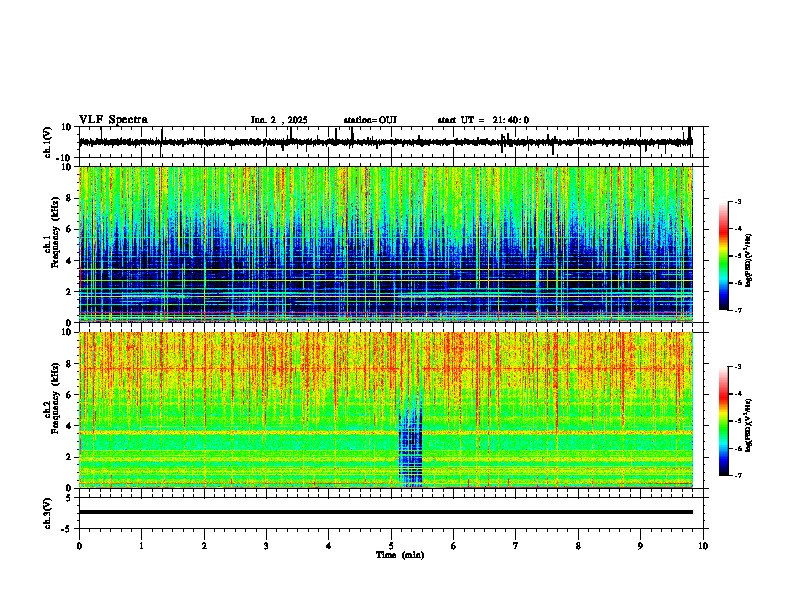Select the "start UT = 21:40:0" text
Screen dimensions: 792x612
click(x=483, y=120)
